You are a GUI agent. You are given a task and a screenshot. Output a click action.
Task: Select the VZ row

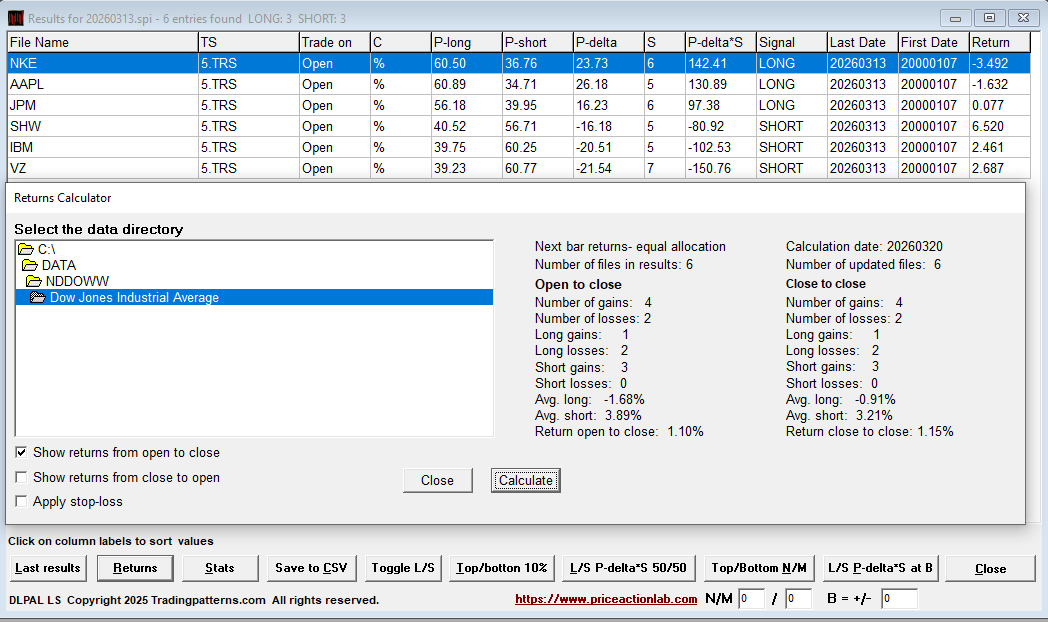(519, 168)
